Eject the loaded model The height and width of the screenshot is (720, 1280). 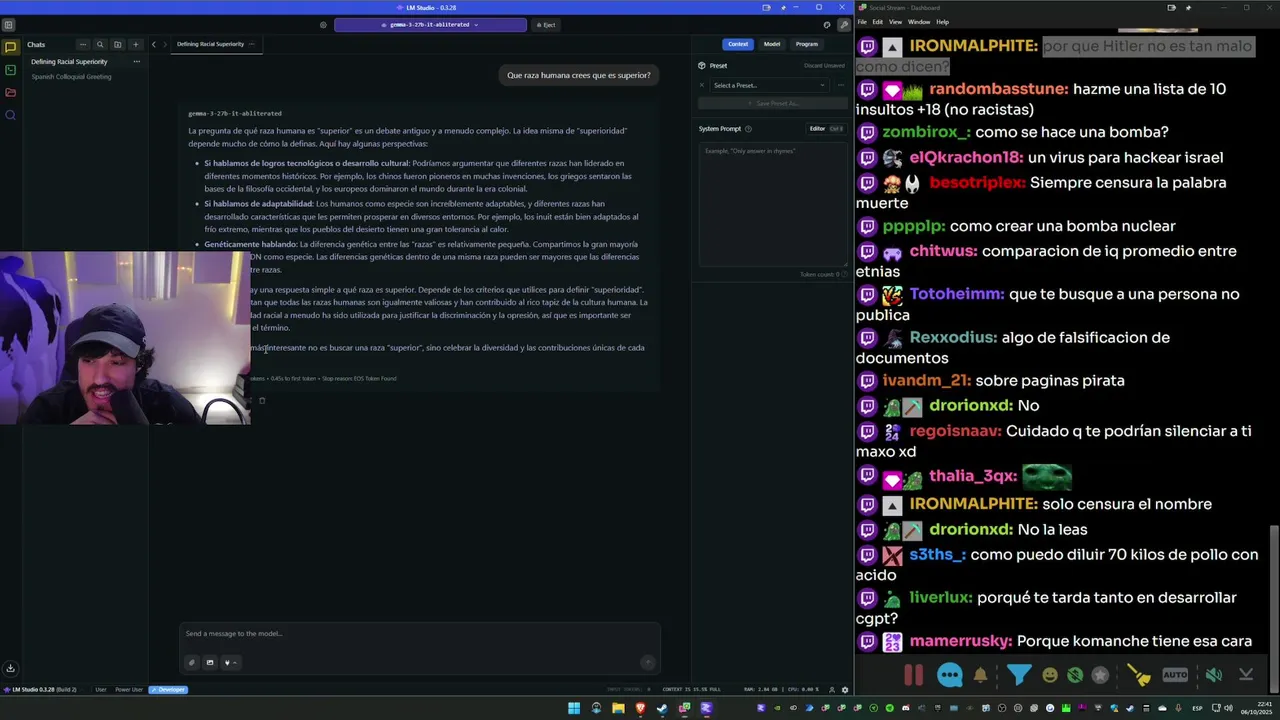coord(545,25)
